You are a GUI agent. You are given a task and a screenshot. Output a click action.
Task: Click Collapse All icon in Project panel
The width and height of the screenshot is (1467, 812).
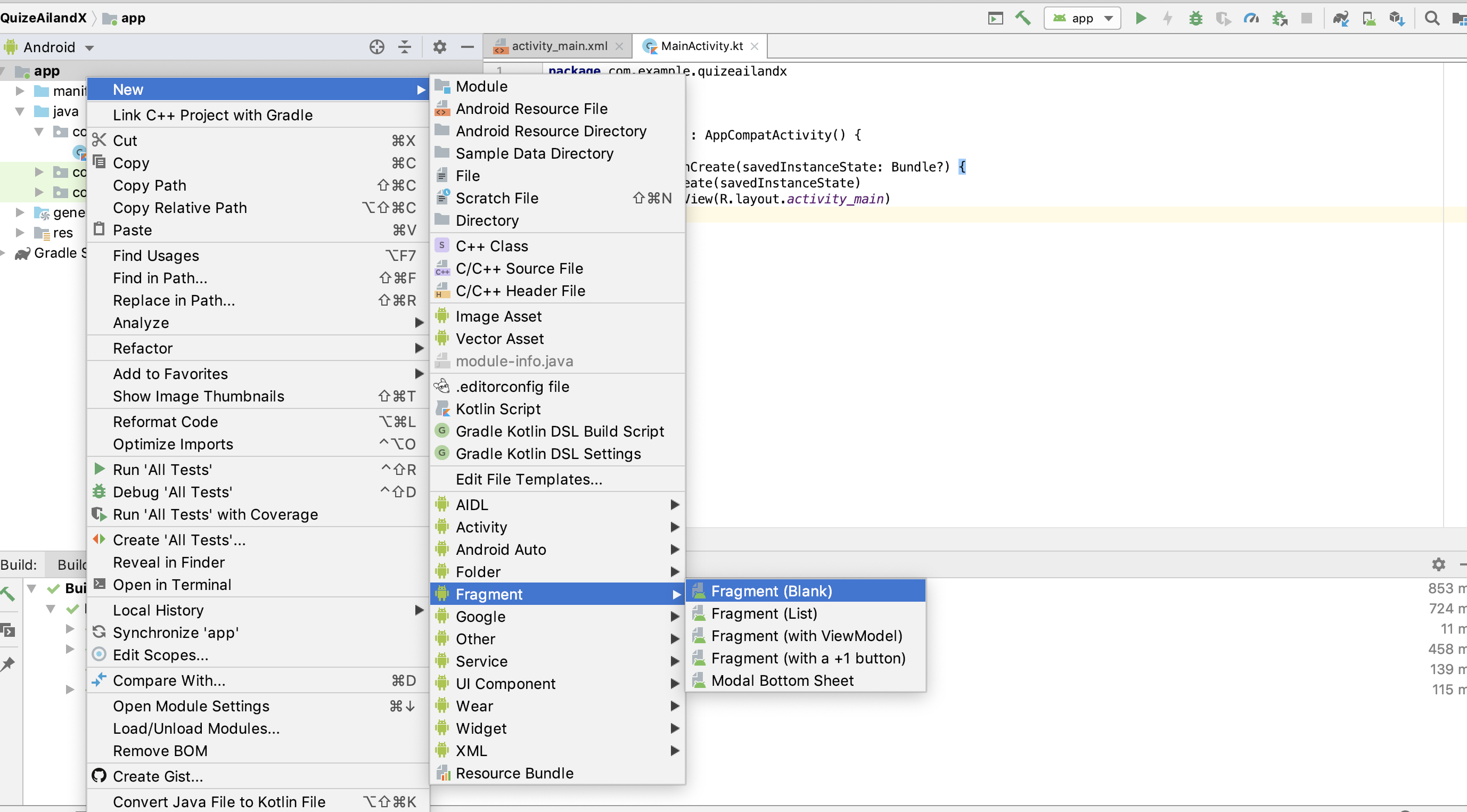click(404, 47)
